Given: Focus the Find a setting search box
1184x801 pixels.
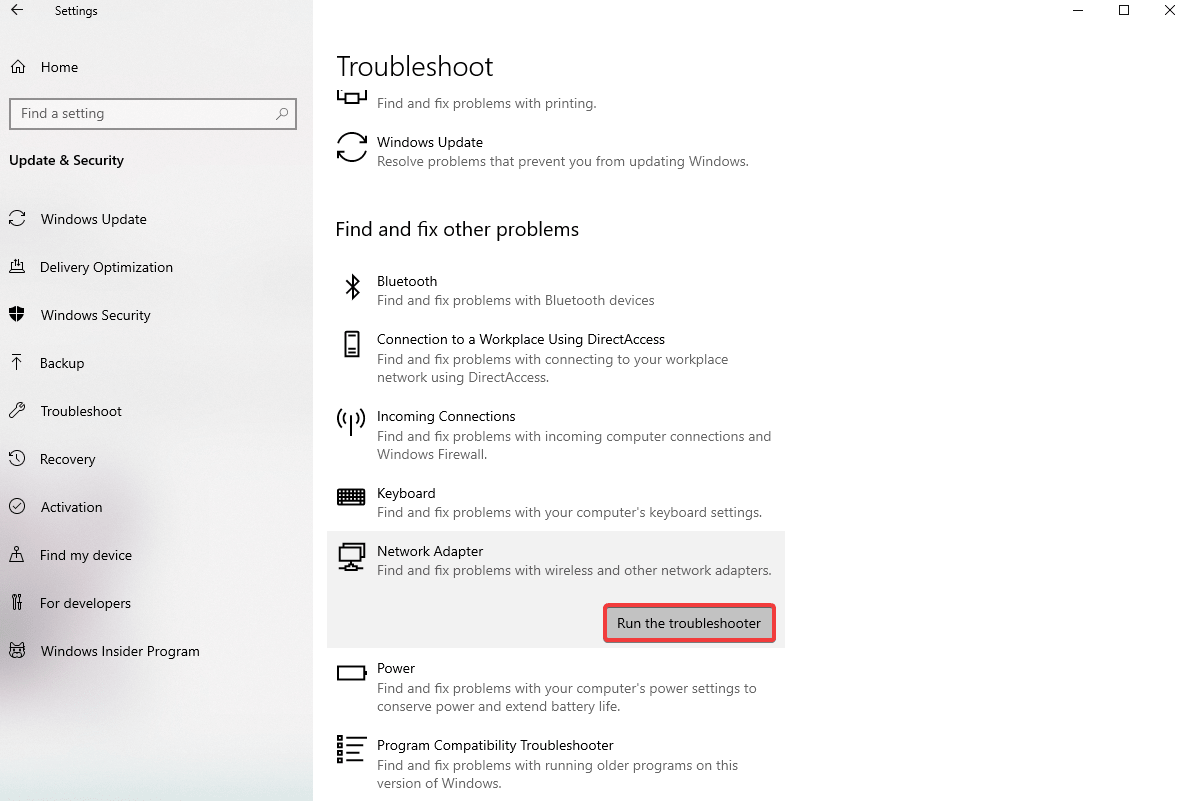Looking at the screenshot, I should tap(153, 114).
